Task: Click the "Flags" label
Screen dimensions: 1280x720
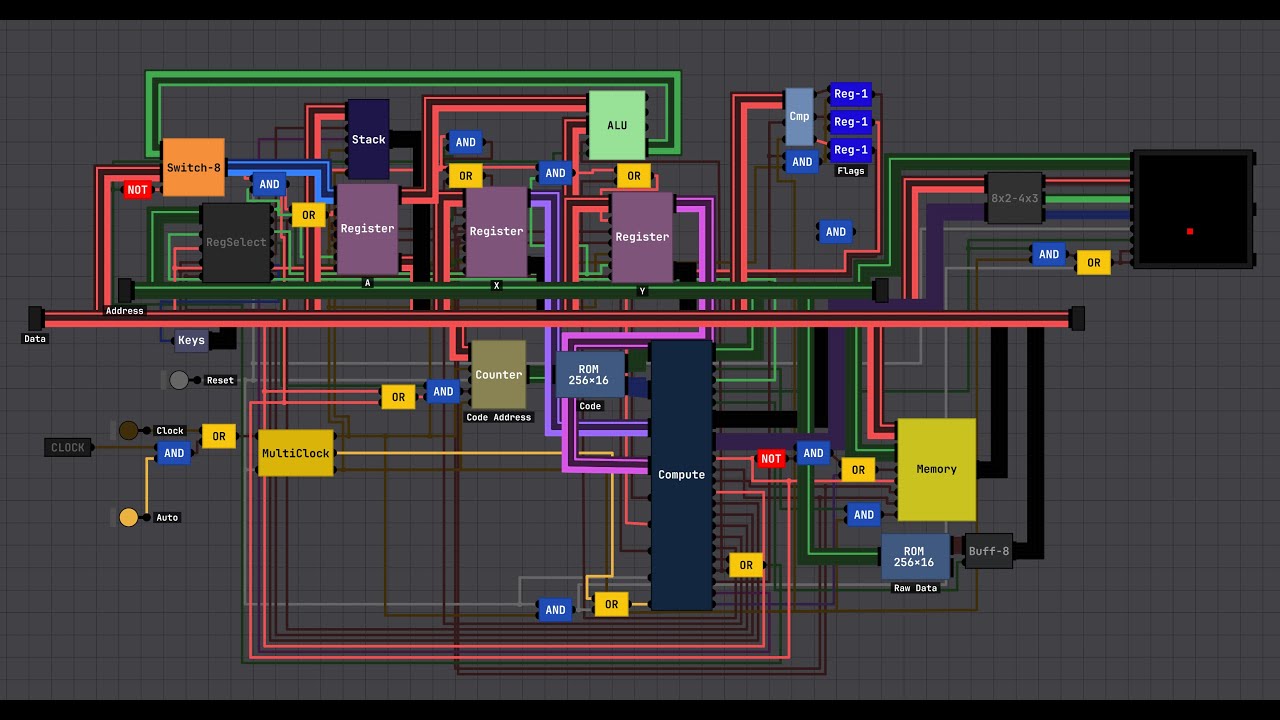Action: [x=851, y=171]
